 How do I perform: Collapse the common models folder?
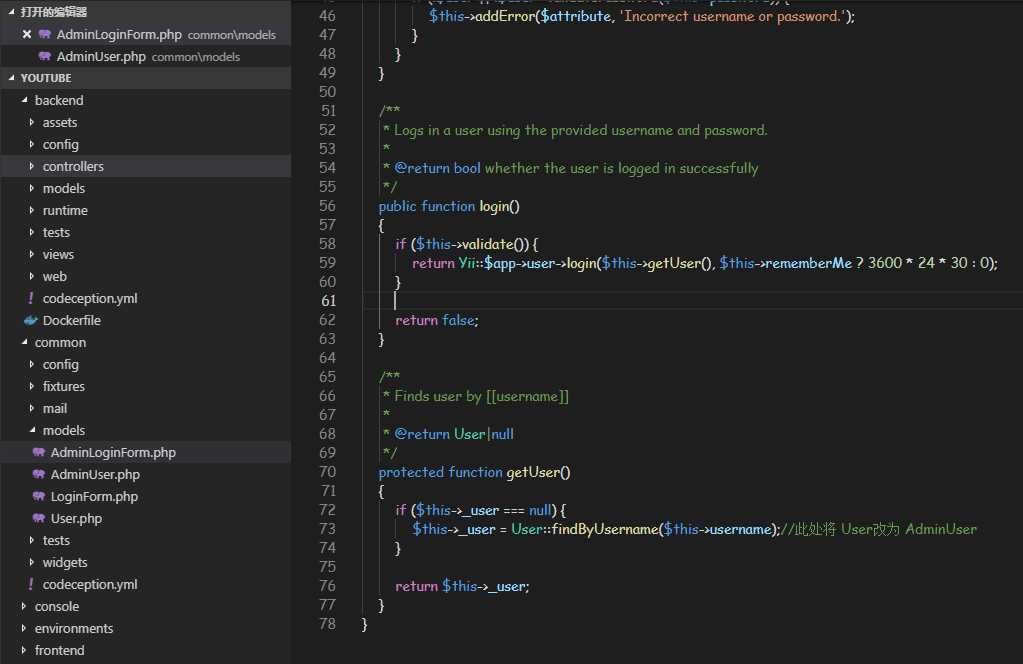[32, 430]
